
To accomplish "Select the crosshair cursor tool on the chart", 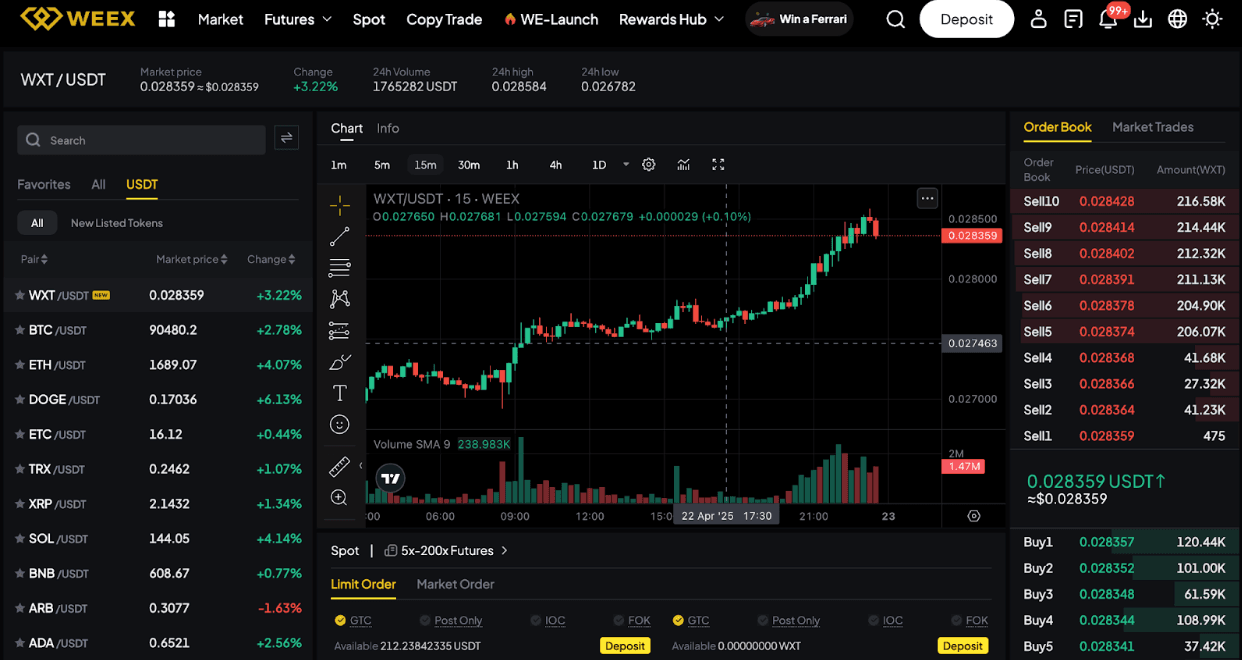I will coord(339,204).
